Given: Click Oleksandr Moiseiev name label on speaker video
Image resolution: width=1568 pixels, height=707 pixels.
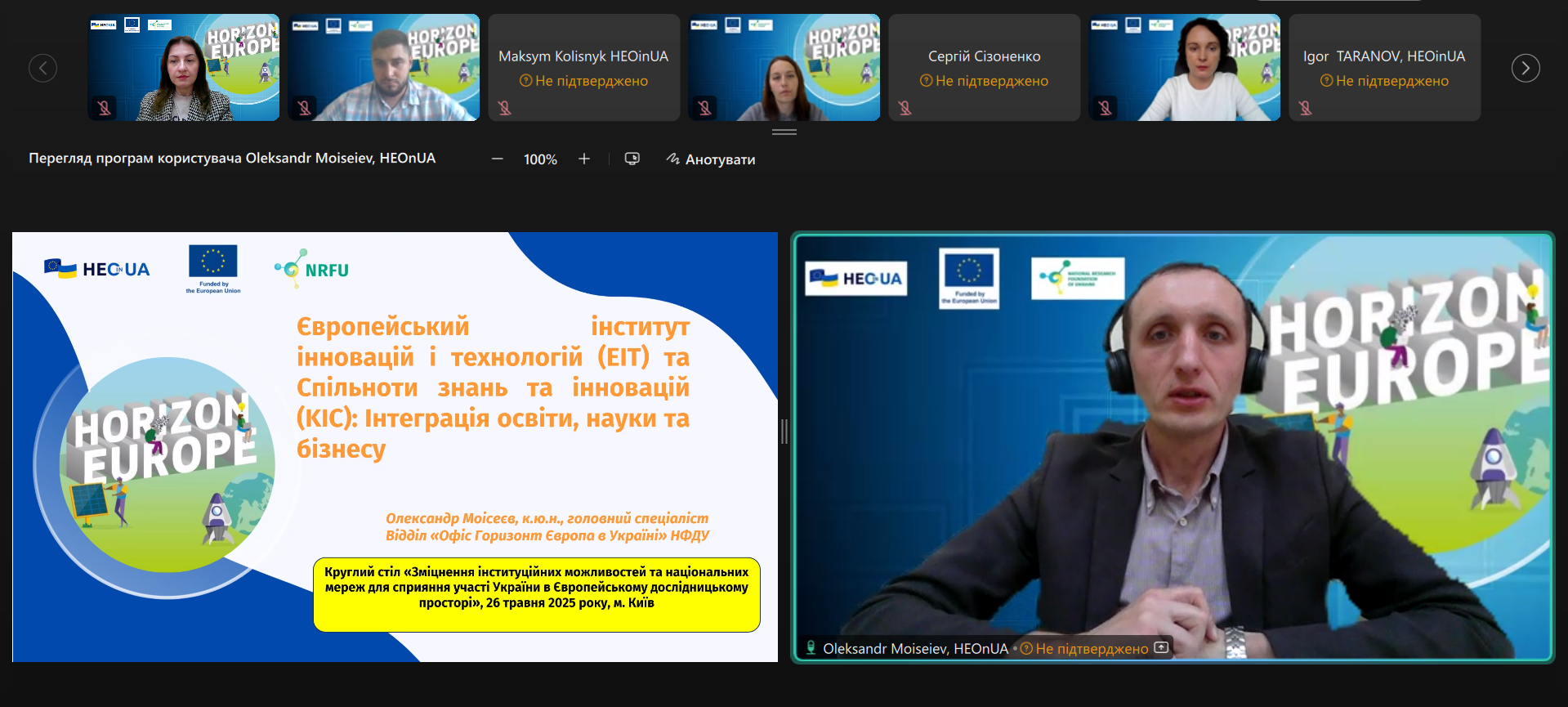Looking at the screenshot, I should [x=915, y=648].
